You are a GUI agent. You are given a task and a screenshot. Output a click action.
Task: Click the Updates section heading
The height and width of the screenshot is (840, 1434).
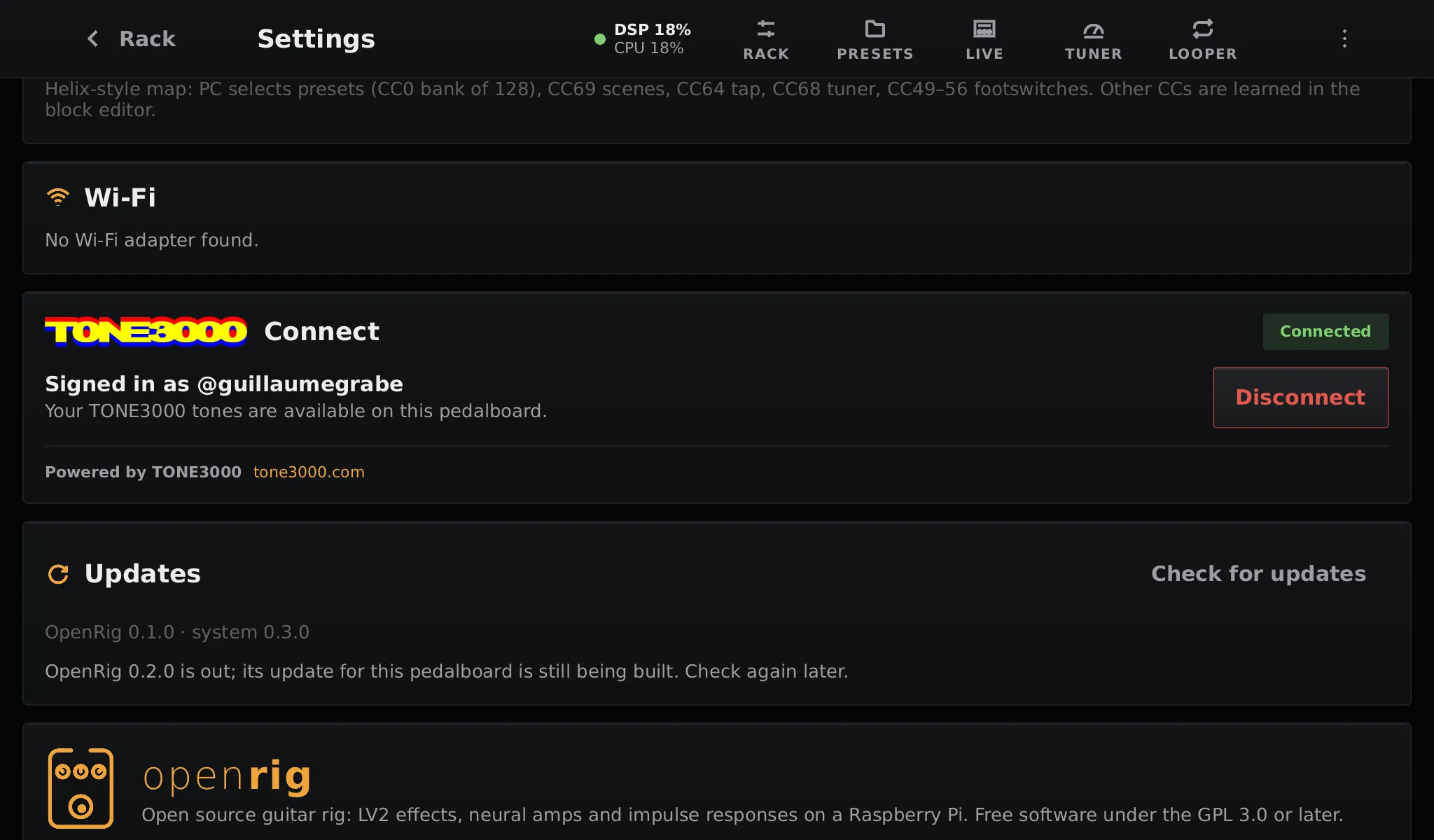pos(142,574)
